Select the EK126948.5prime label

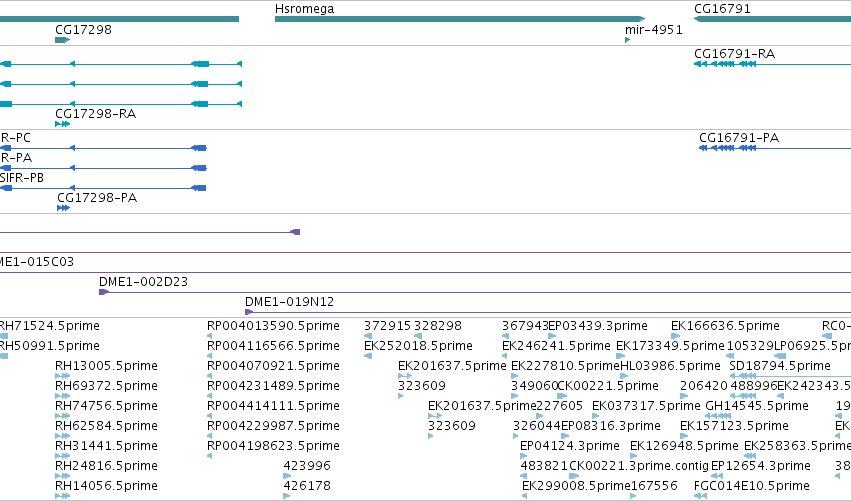pyautogui.click(x=684, y=446)
